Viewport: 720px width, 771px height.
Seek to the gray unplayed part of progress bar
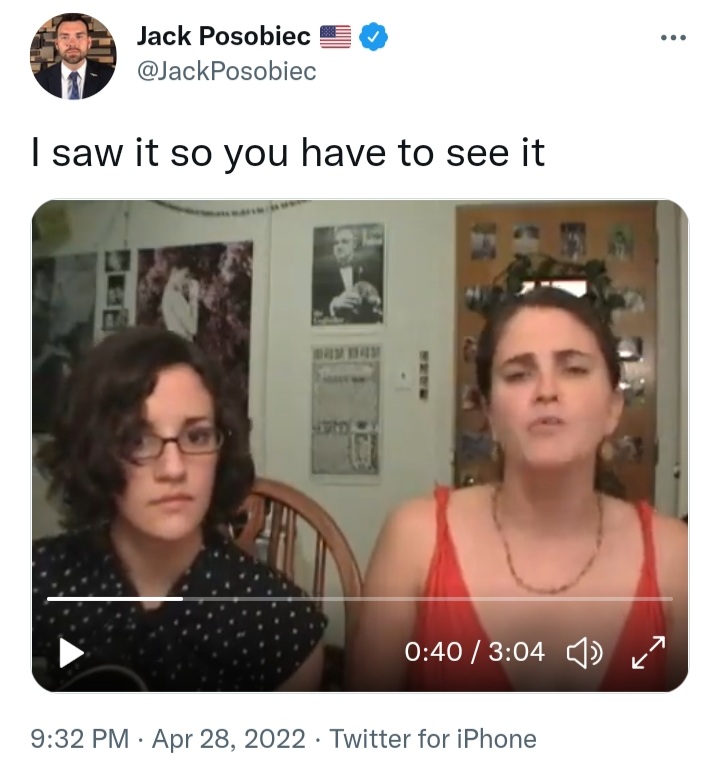point(428,599)
